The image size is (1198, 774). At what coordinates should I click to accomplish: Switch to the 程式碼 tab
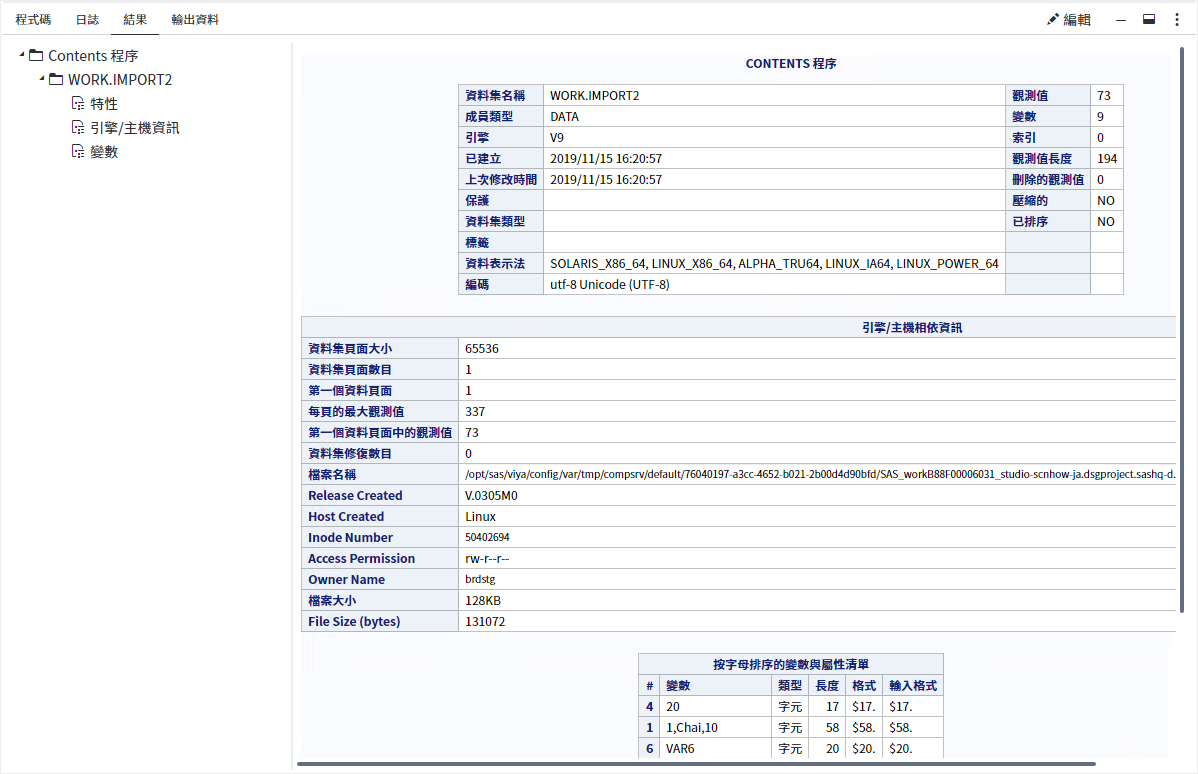coord(33,20)
